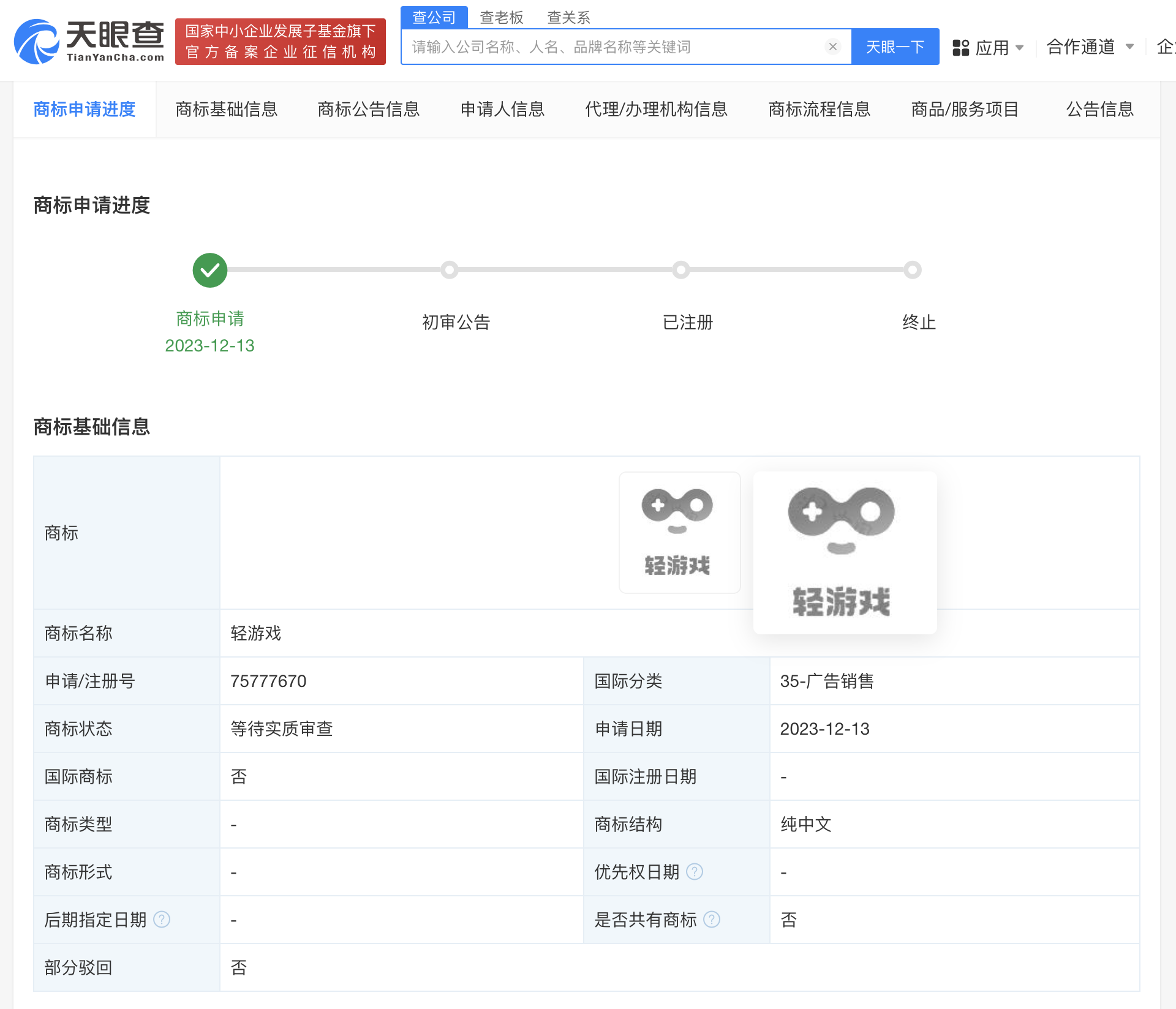Screen dimensions: 1176x1009
Task: Click help icon next to 是否共有商标
Action: [712, 919]
